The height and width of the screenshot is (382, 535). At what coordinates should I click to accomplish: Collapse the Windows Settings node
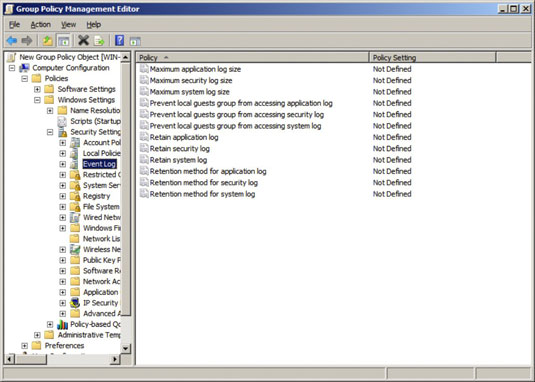pos(37,100)
